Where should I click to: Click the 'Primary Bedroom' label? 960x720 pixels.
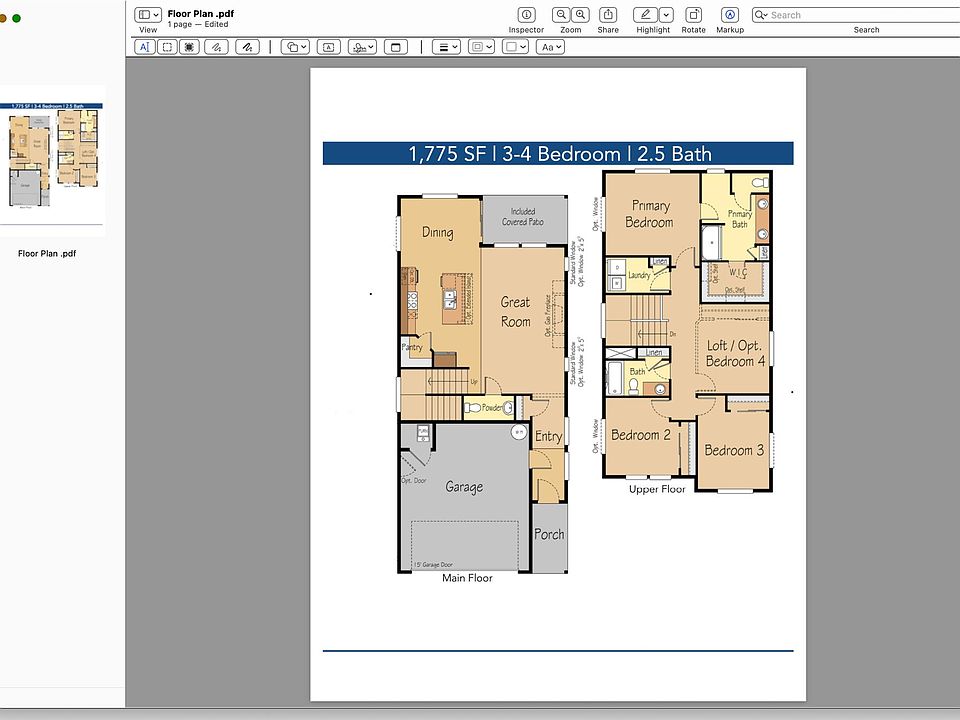(650, 214)
